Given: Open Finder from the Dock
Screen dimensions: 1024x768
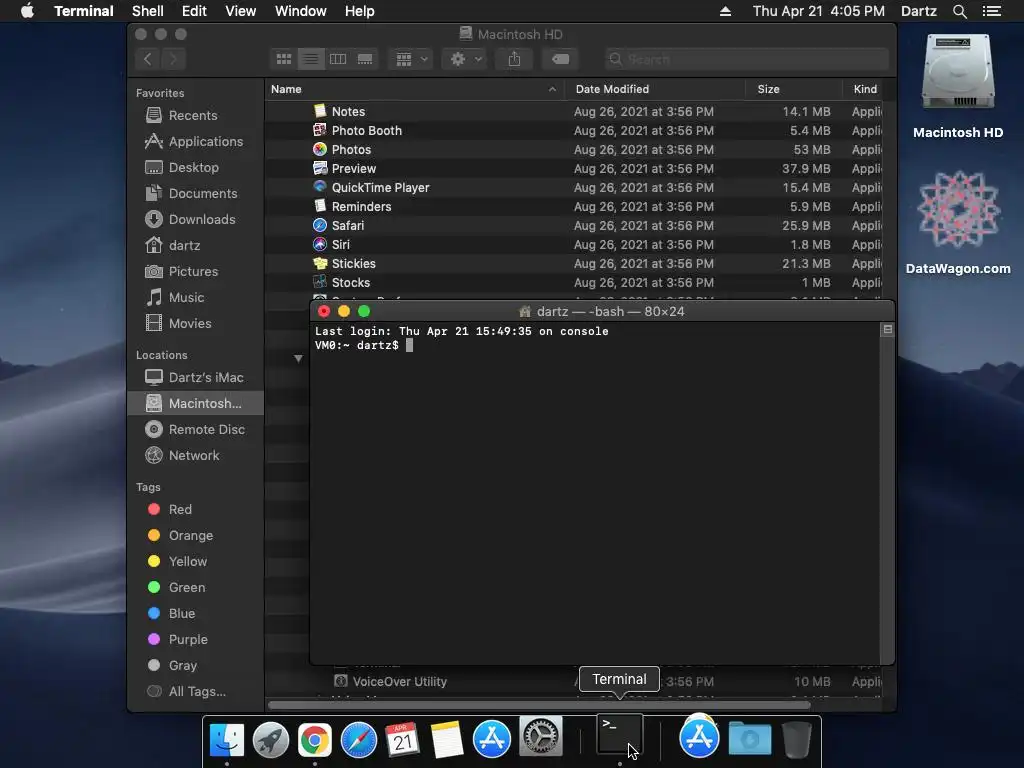Looking at the screenshot, I should (x=227, y=740).
